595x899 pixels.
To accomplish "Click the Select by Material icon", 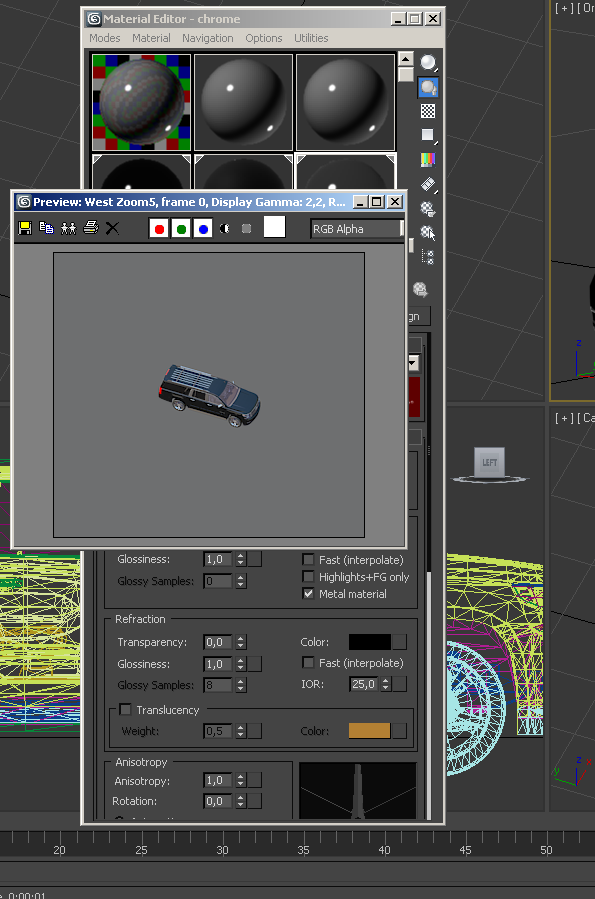I will (428, 233).
